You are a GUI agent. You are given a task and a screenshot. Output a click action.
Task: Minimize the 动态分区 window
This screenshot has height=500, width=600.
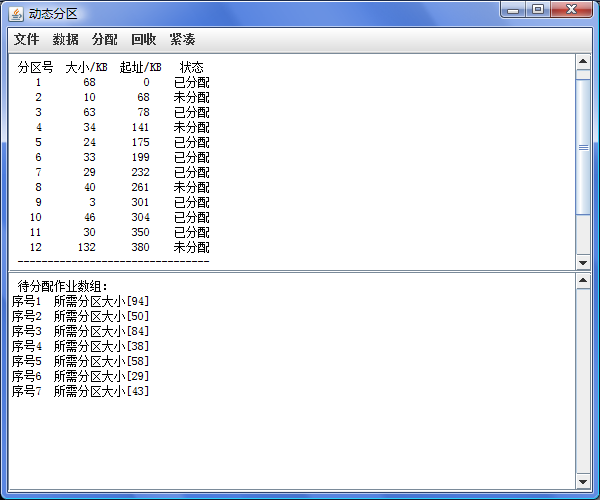(515, 10)
